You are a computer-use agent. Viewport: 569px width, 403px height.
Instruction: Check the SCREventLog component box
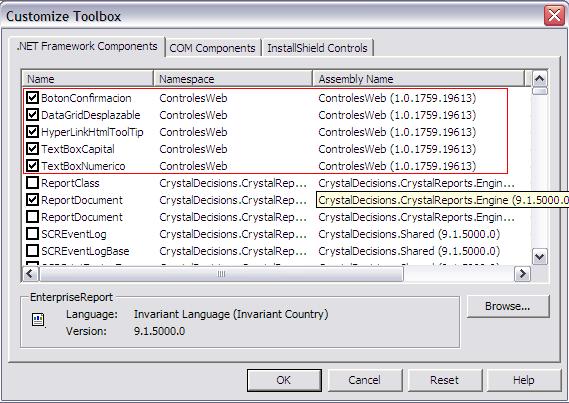(32, 234)
